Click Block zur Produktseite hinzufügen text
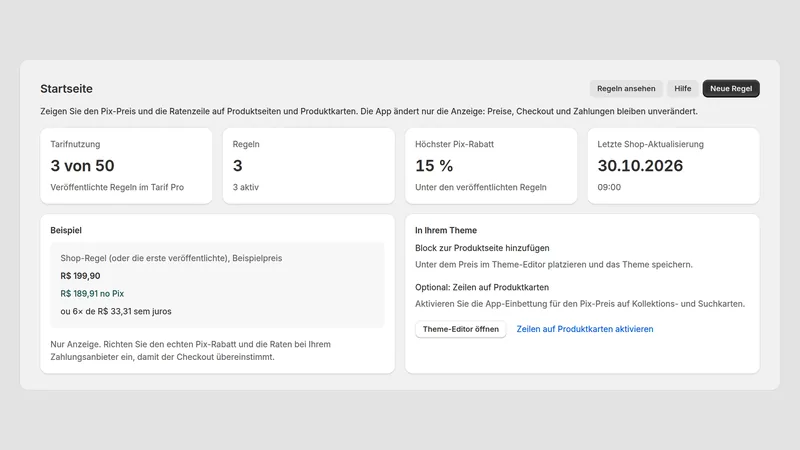 pyautogui.click(x=482, y=248)
